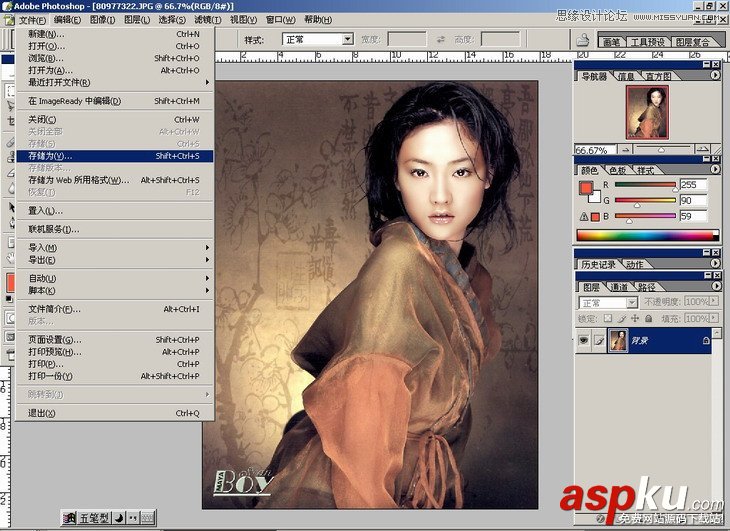Open the 填充 fill arrow popup
The width and height of the screenshot is (730, 531).
point(714,319)
